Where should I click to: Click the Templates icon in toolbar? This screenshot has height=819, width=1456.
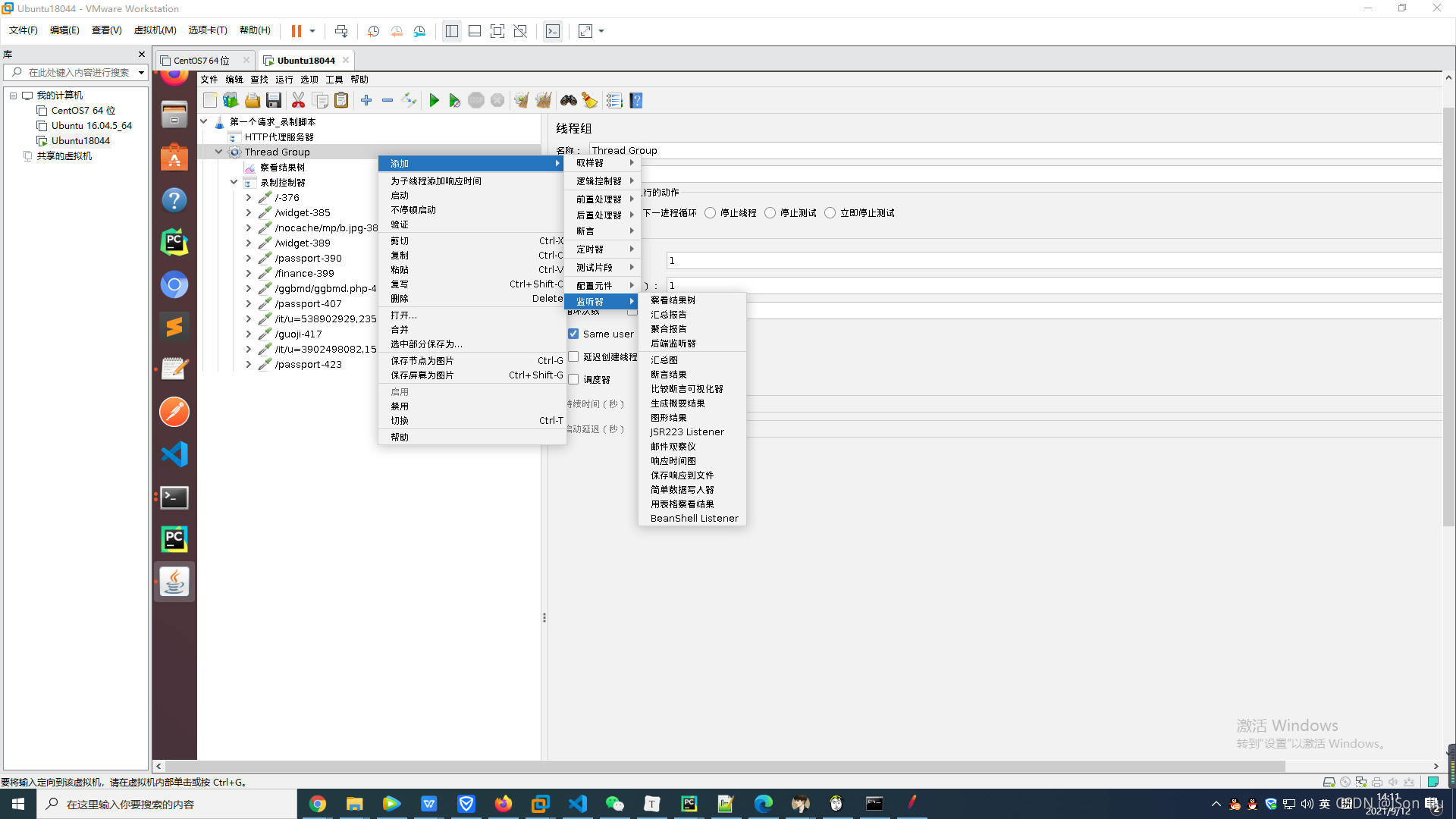(x=231, y=100)
